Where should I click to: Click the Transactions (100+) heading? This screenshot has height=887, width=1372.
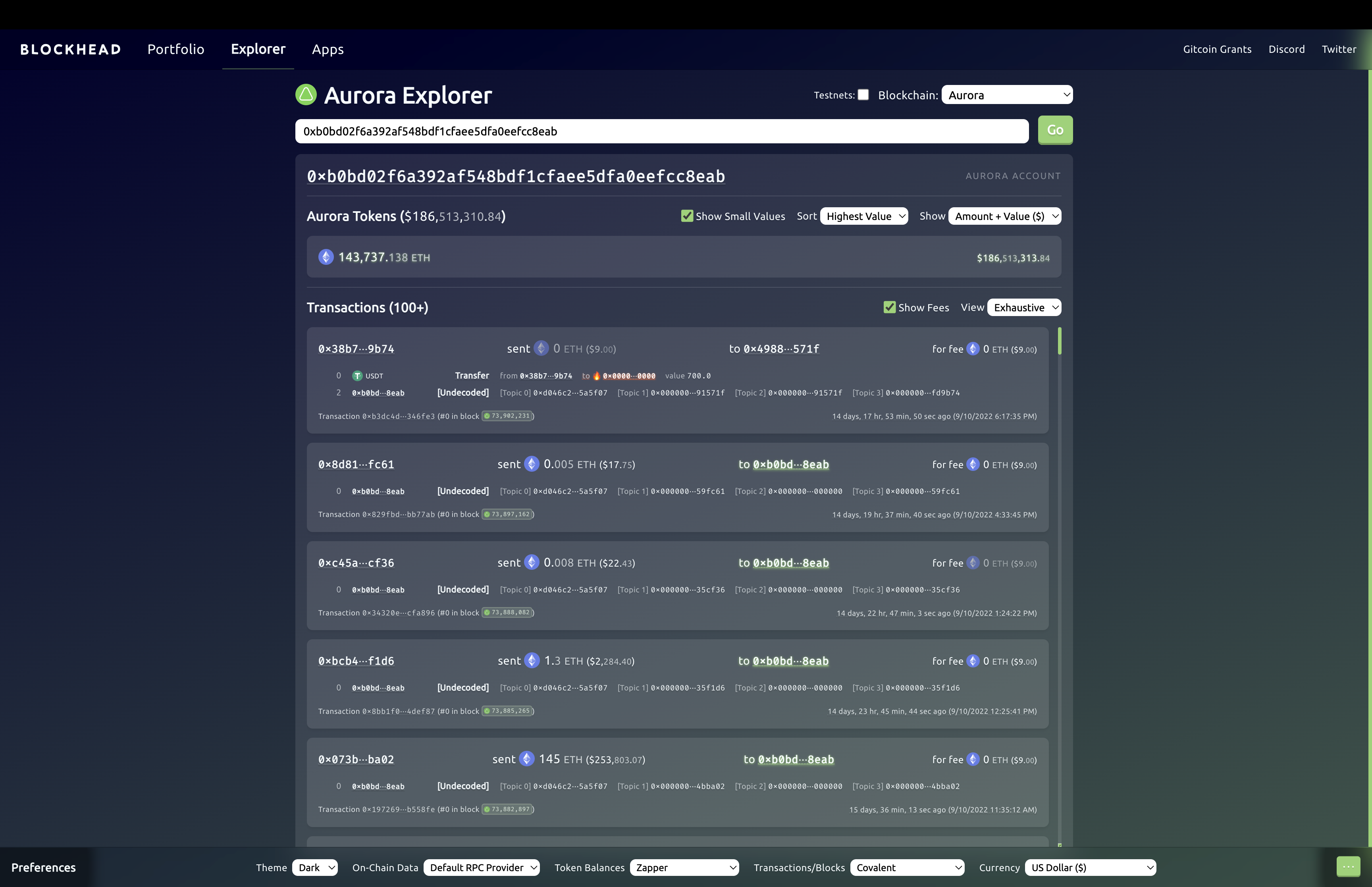(367, 308)
